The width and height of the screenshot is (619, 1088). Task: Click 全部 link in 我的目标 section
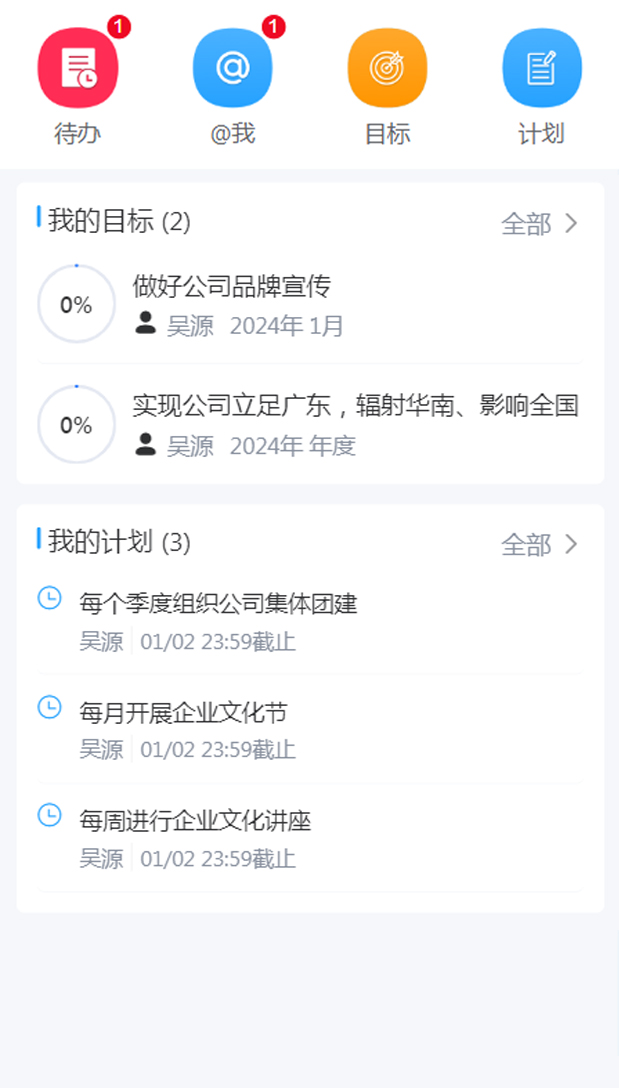526,224
